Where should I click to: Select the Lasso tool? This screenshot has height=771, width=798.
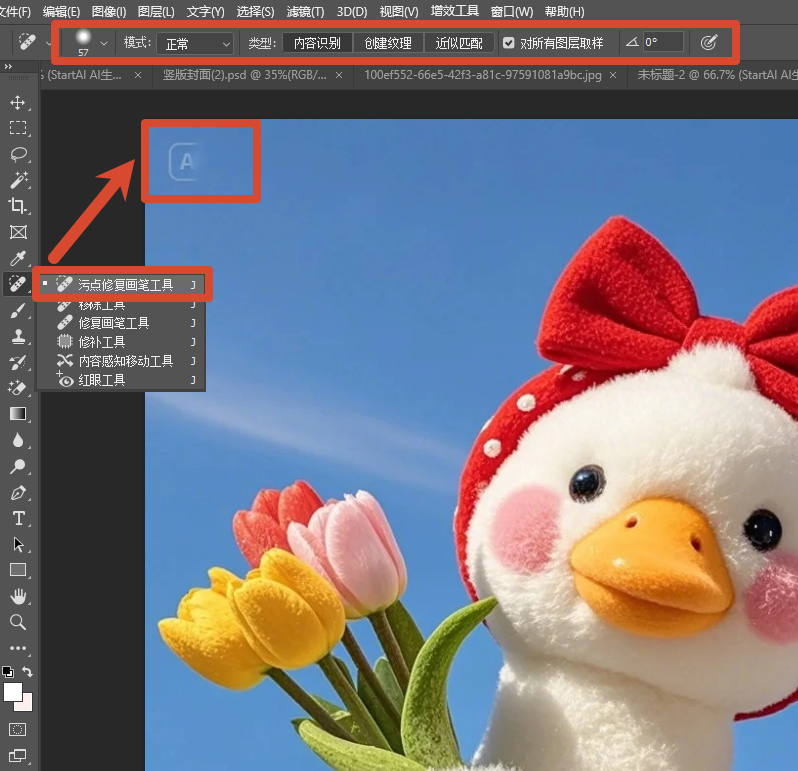[18, 154]
